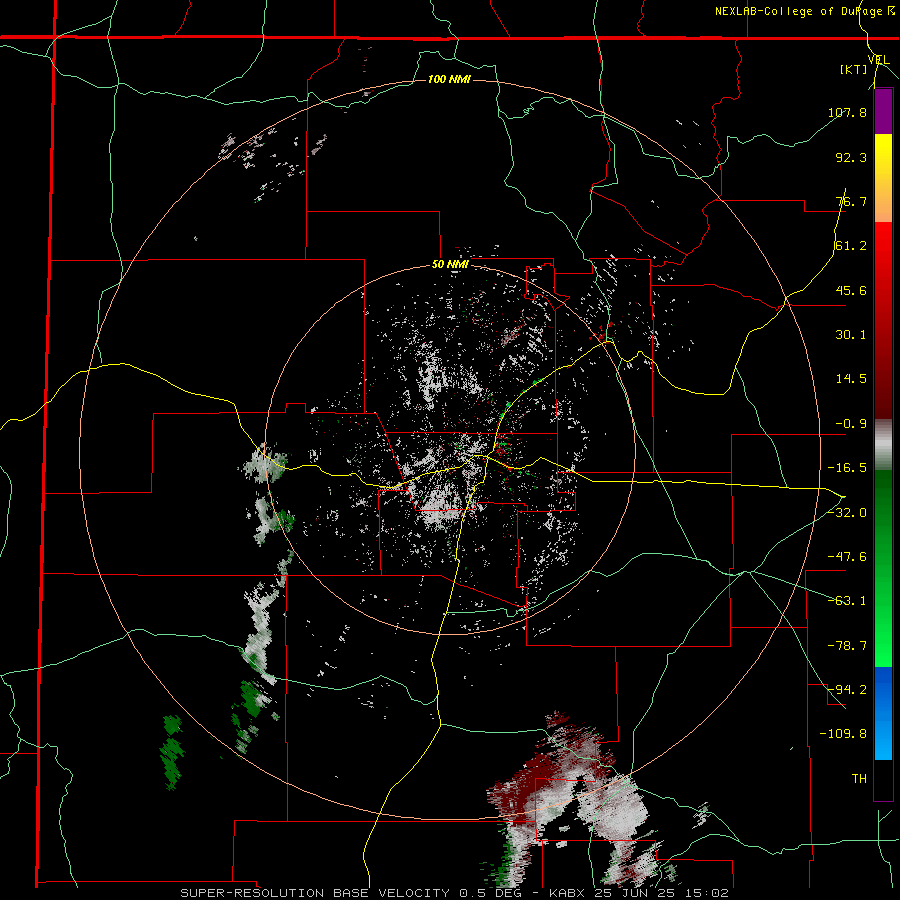Select the 30.1 scale value
This screenshot has height=900, width=900.
[x=851, y=335]
